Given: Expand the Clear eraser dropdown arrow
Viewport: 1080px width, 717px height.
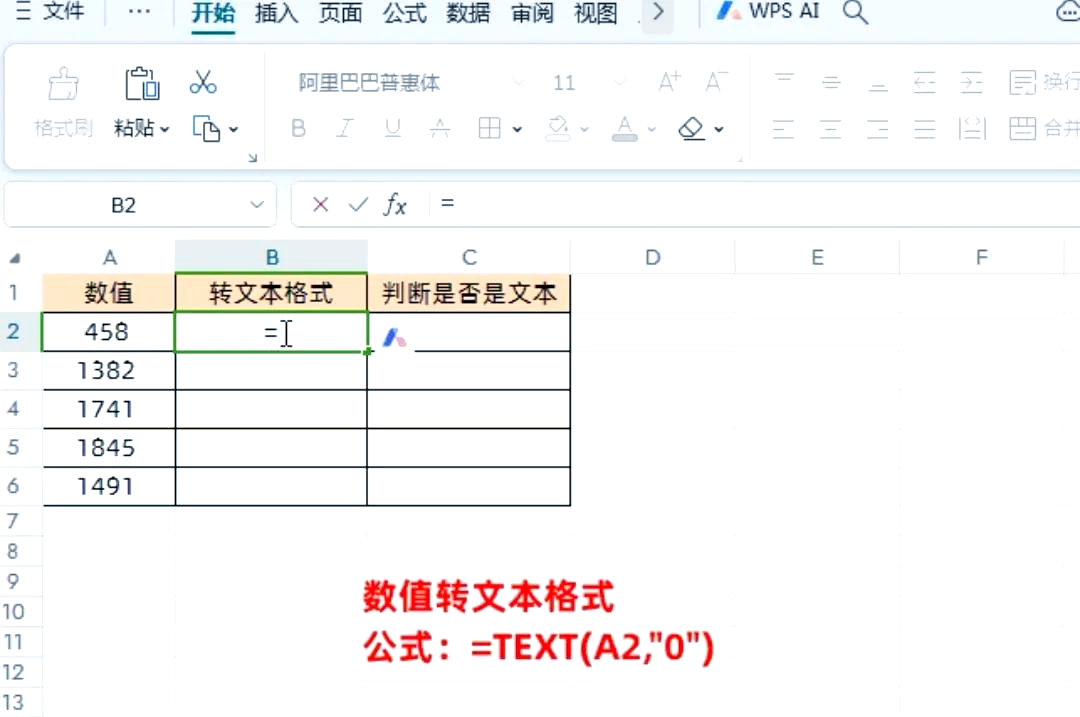Looking at the screenshot, I should click(719, 129).
